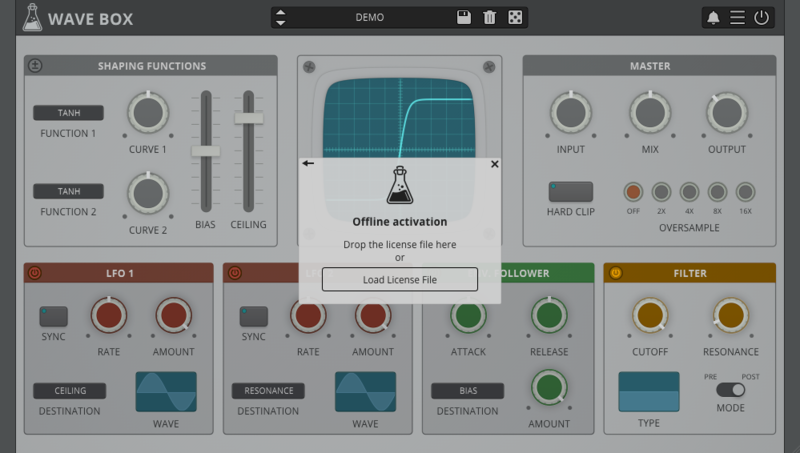Toggle the LFO 1 power button
The height and width of the screenshot is (453, 800).
point(35,272)
